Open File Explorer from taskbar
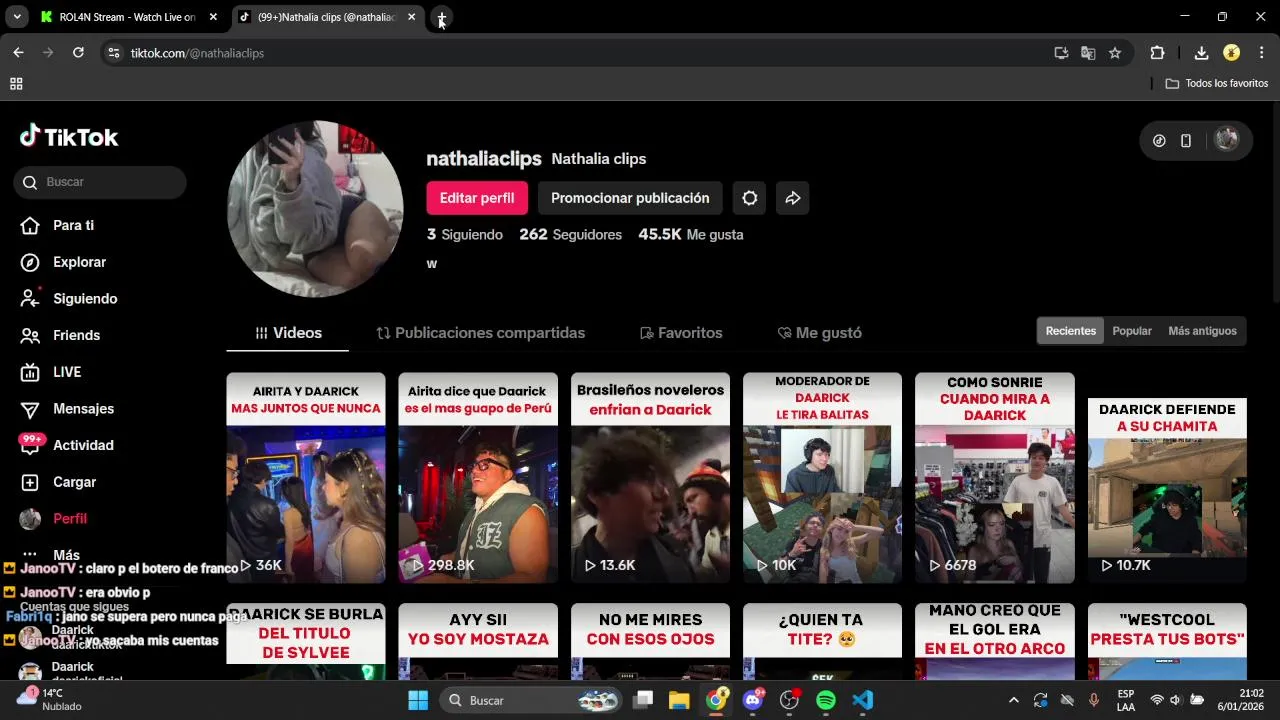This screenshot has height=720, width=1280. coord(679,700)
